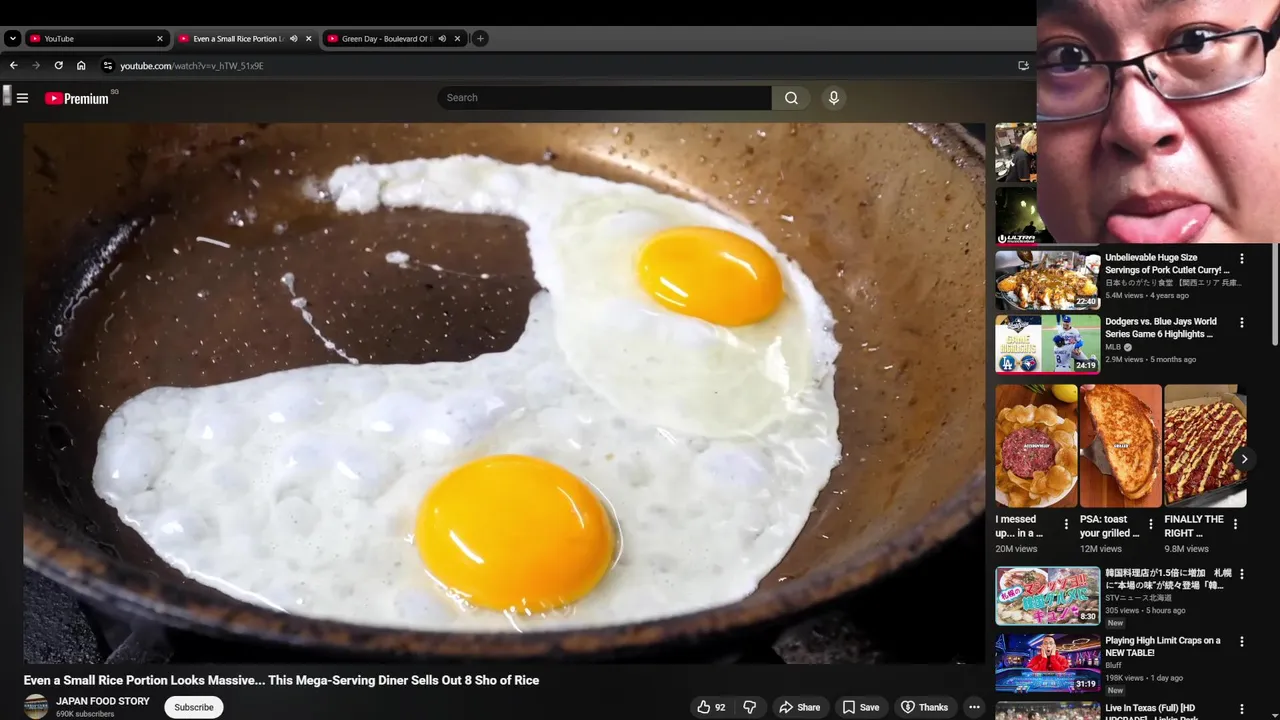This screenshot has width=1280, height=720.
Task: Share the video
Action: coord(799,707)
